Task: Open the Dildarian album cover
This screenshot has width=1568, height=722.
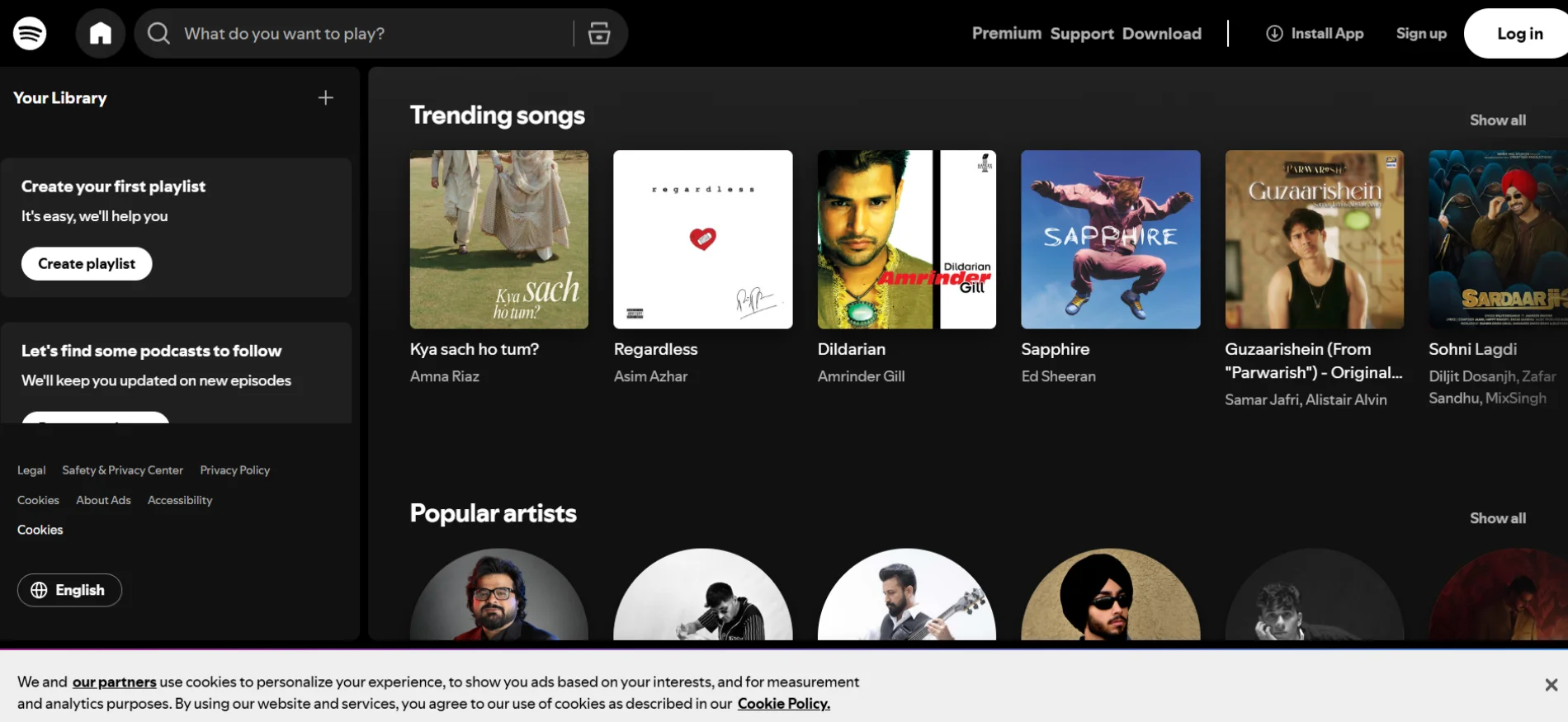Action: 907,239
